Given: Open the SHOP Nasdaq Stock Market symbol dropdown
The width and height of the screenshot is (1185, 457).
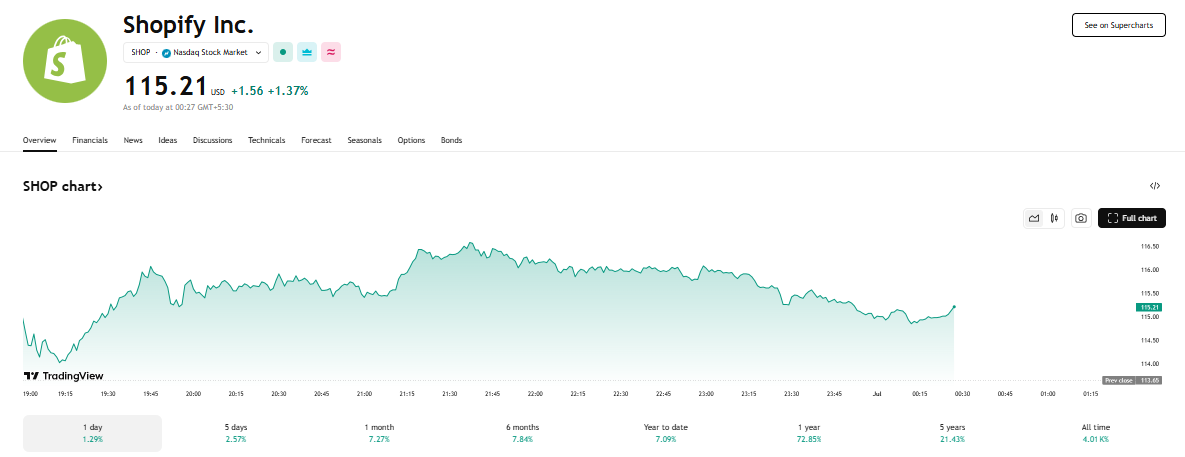Looking at the screenshot, I should pyautogui.click(x=196, y=52).
